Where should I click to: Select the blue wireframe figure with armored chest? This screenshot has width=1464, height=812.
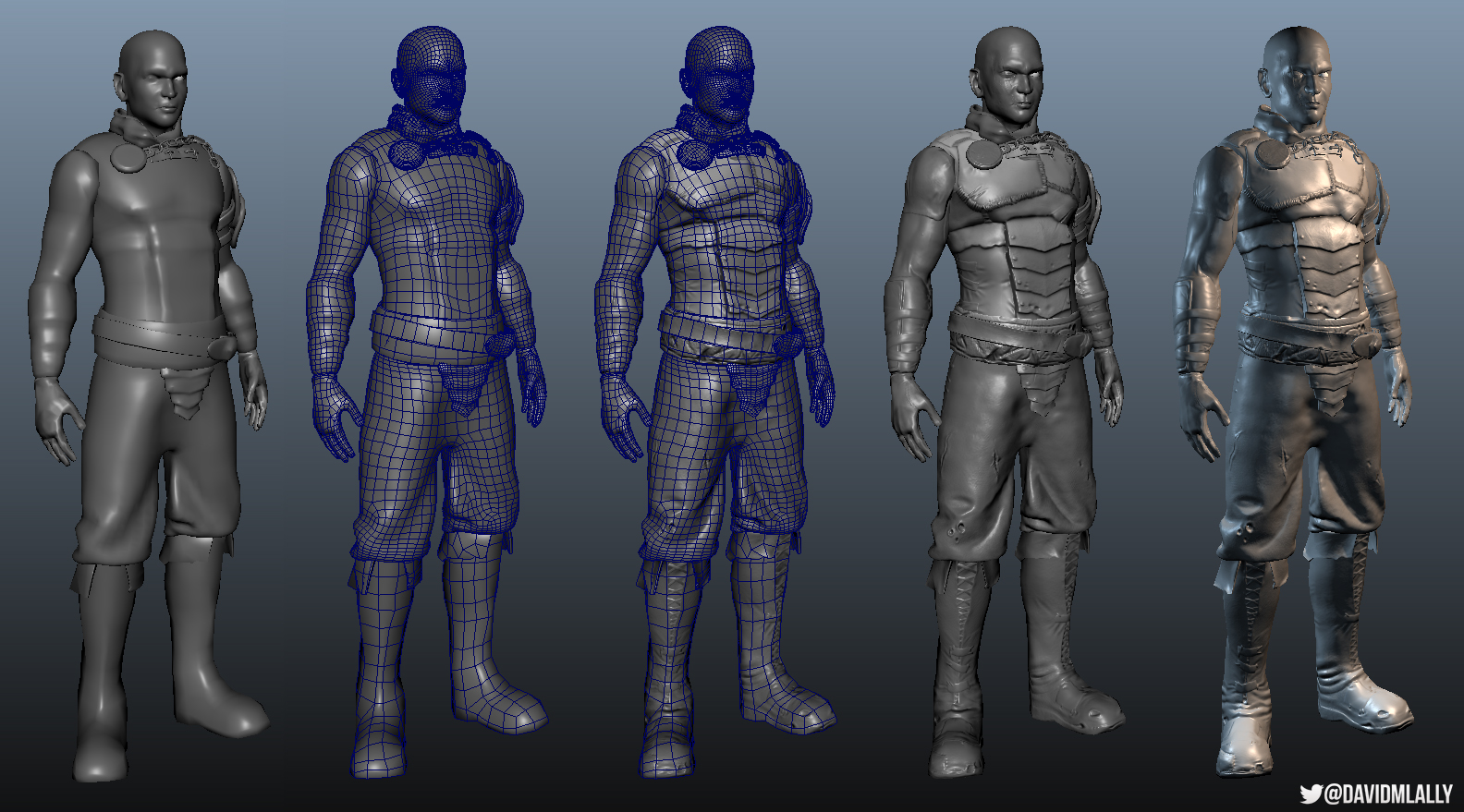[715, 402]
